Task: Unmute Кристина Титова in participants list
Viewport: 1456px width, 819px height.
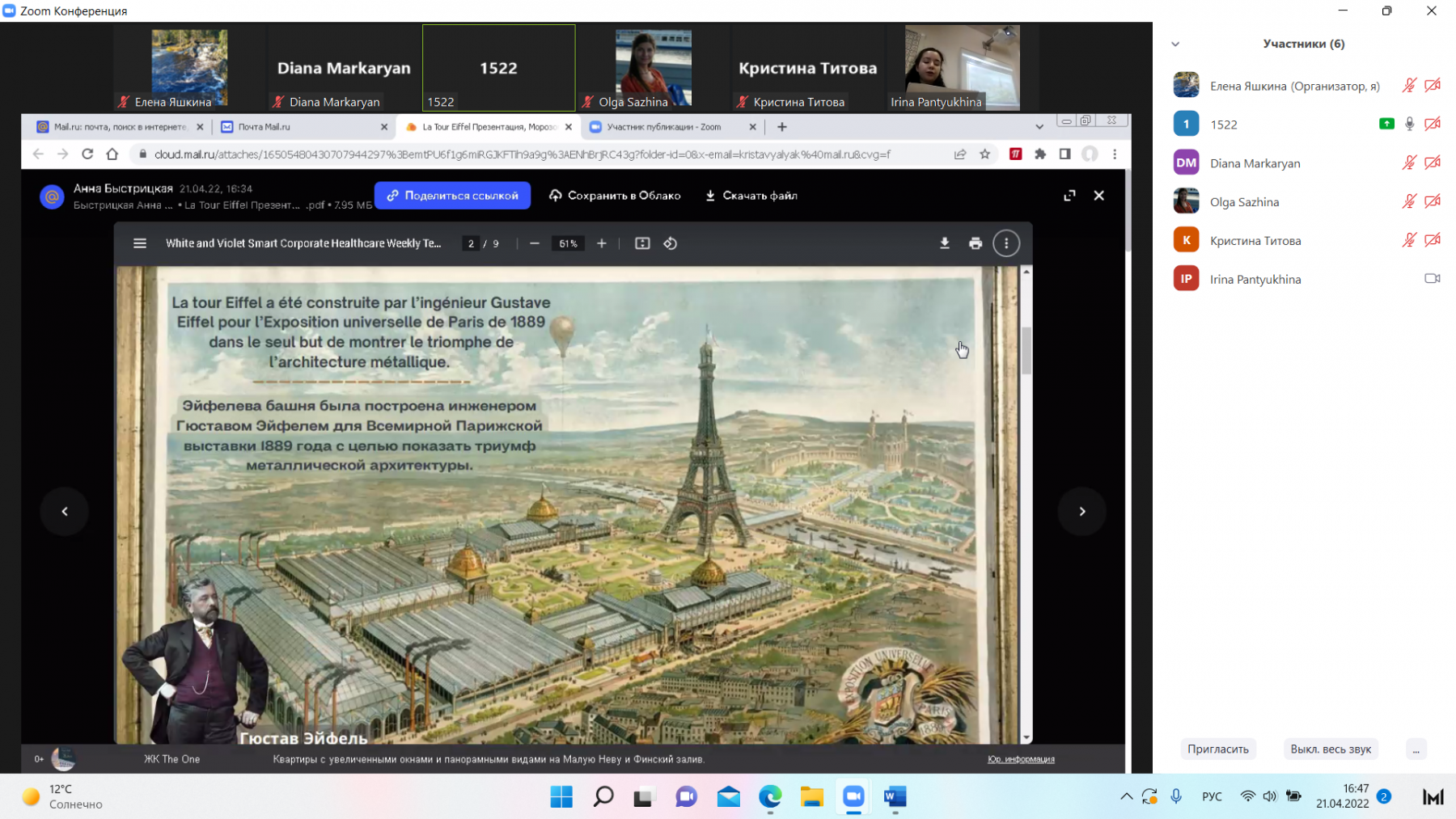Action: pos(1409,240)
